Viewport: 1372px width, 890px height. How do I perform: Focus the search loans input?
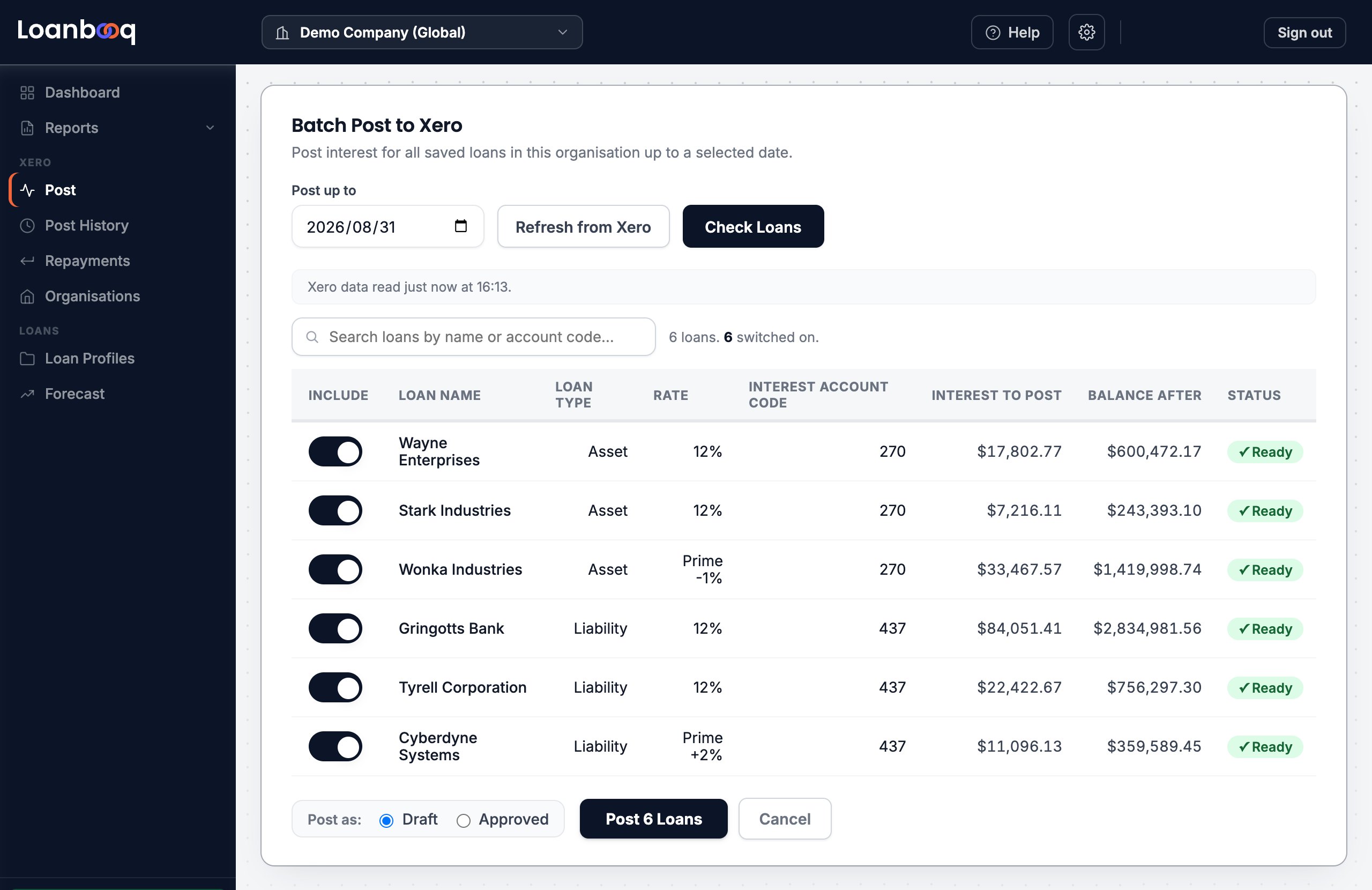click(x=473, y=337)
